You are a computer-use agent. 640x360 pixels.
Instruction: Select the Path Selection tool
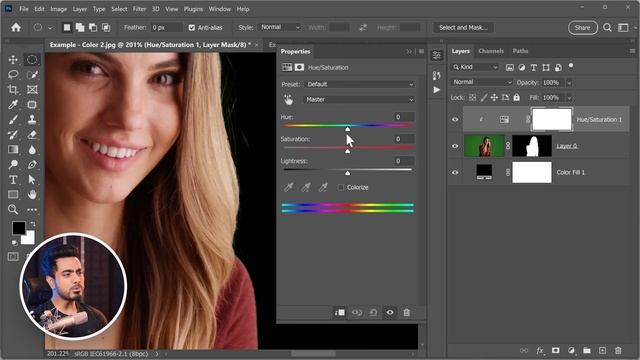(32, 180)
